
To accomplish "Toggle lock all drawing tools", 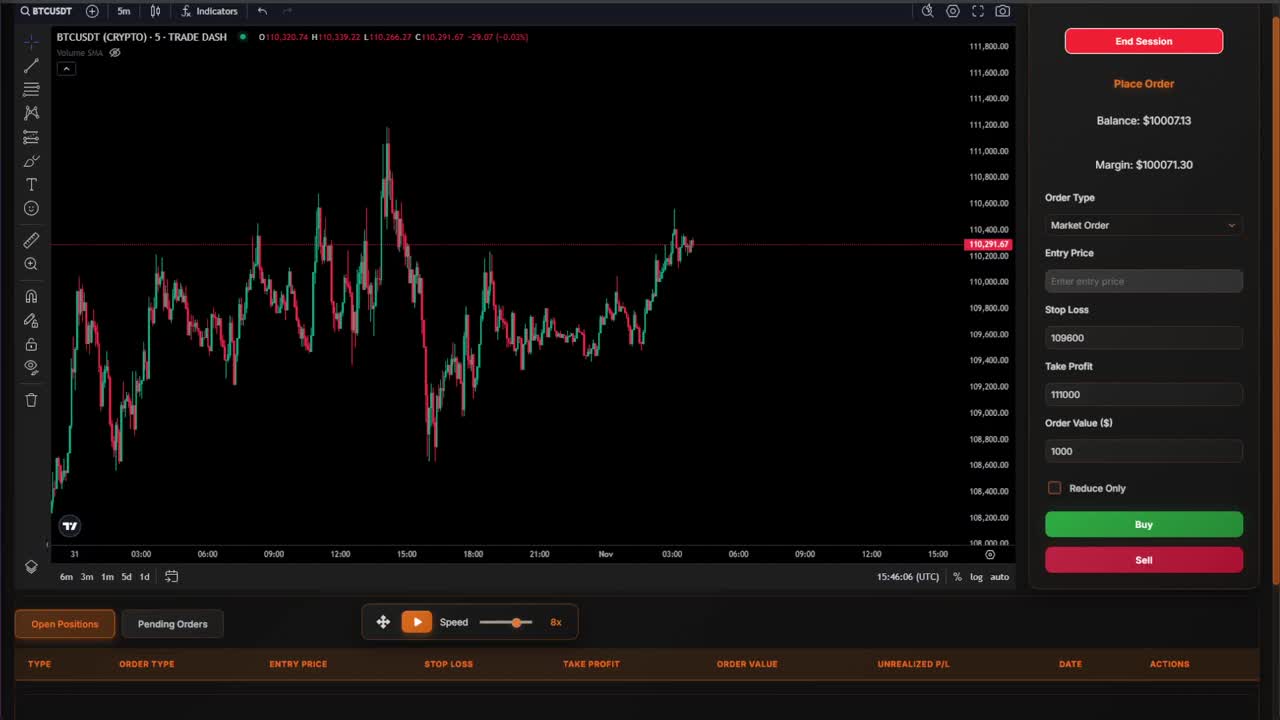I will click(31, 344).
